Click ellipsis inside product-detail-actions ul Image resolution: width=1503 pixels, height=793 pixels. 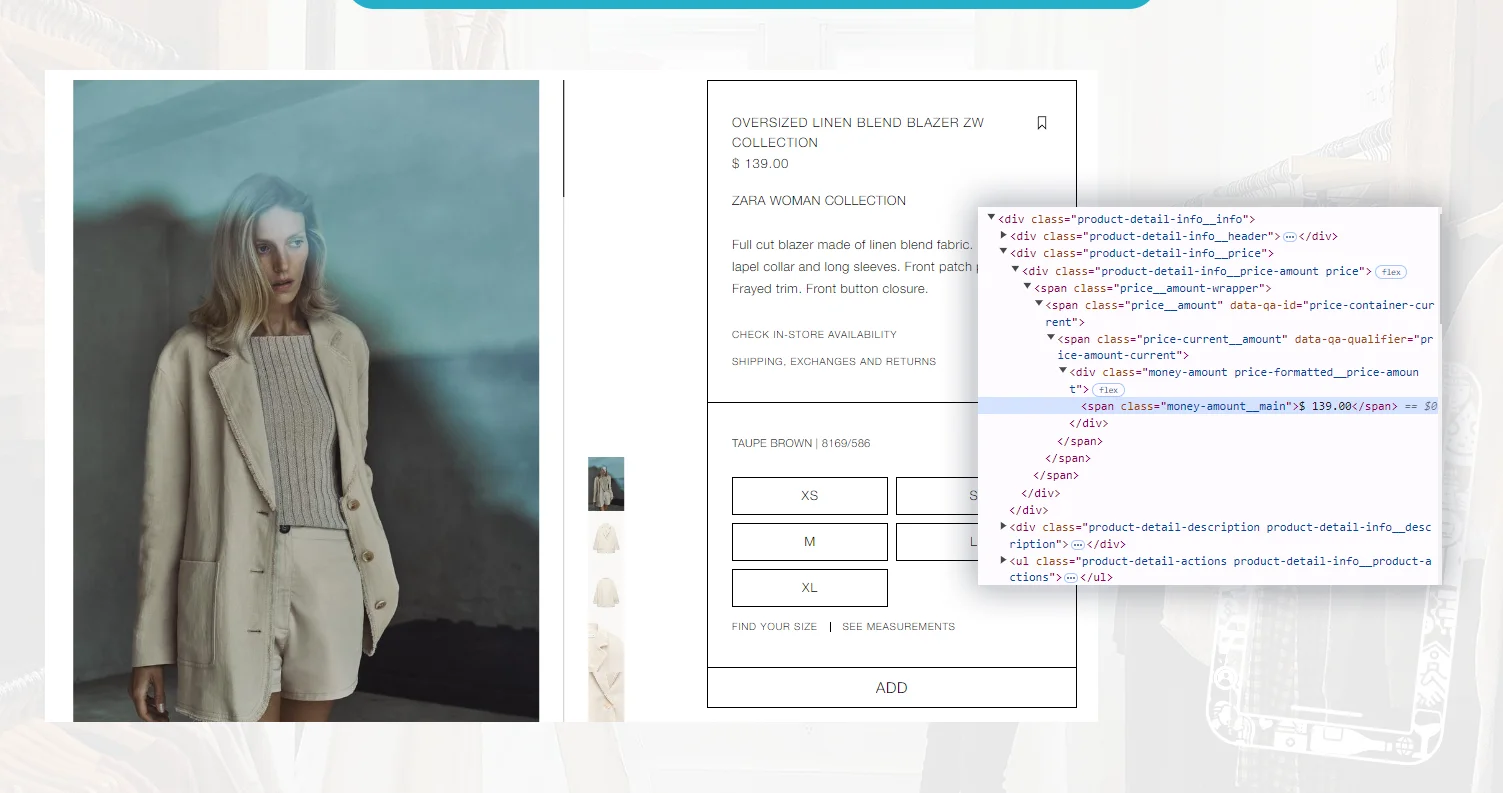tap(1070, 577)
